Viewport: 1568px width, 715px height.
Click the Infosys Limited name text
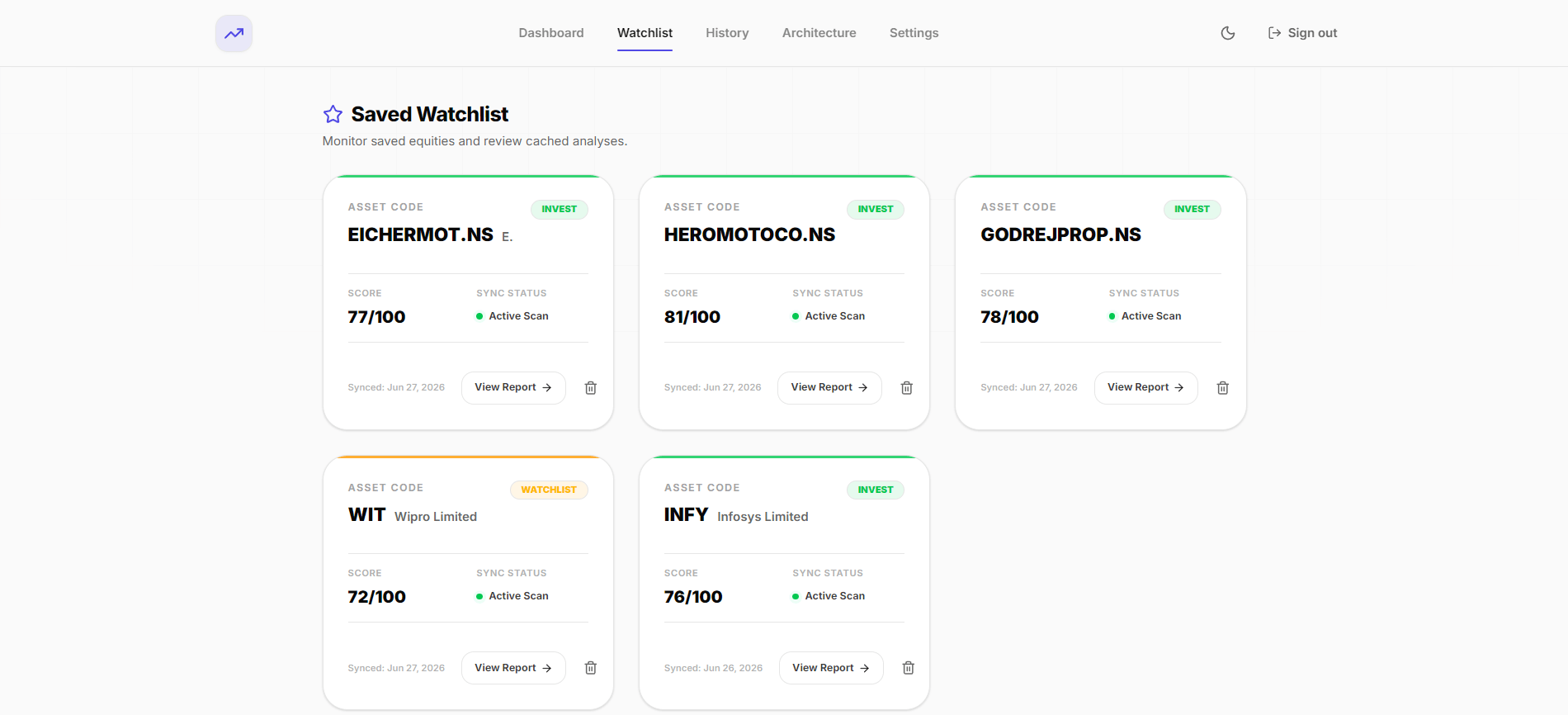click(763, 517)
